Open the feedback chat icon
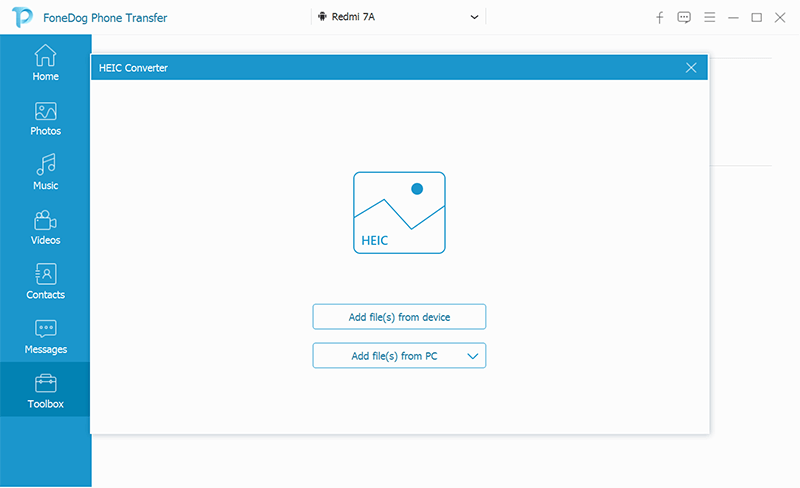The image size is (800, 488). click(x=684, y=17)
